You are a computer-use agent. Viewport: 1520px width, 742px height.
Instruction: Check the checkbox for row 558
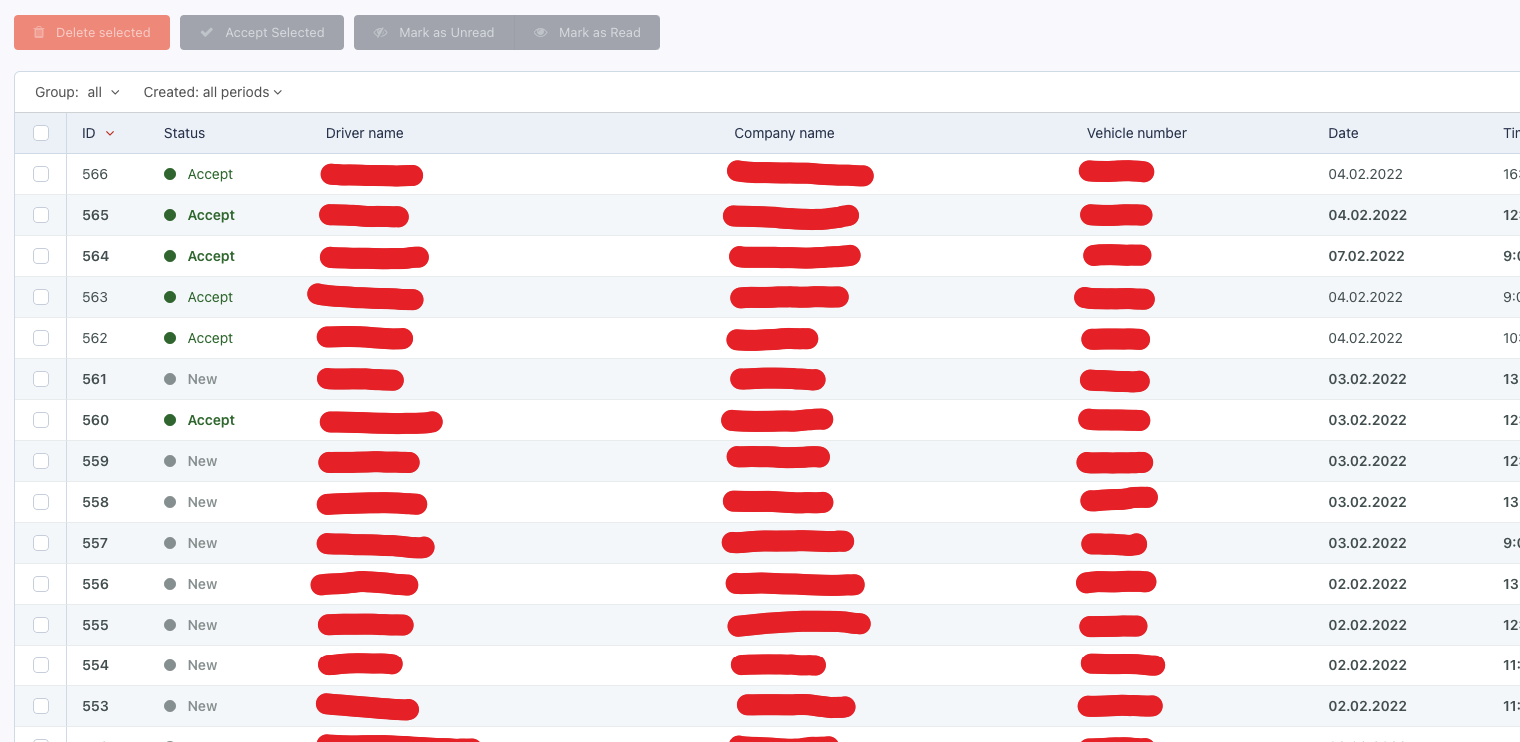[x=41, y=501]
